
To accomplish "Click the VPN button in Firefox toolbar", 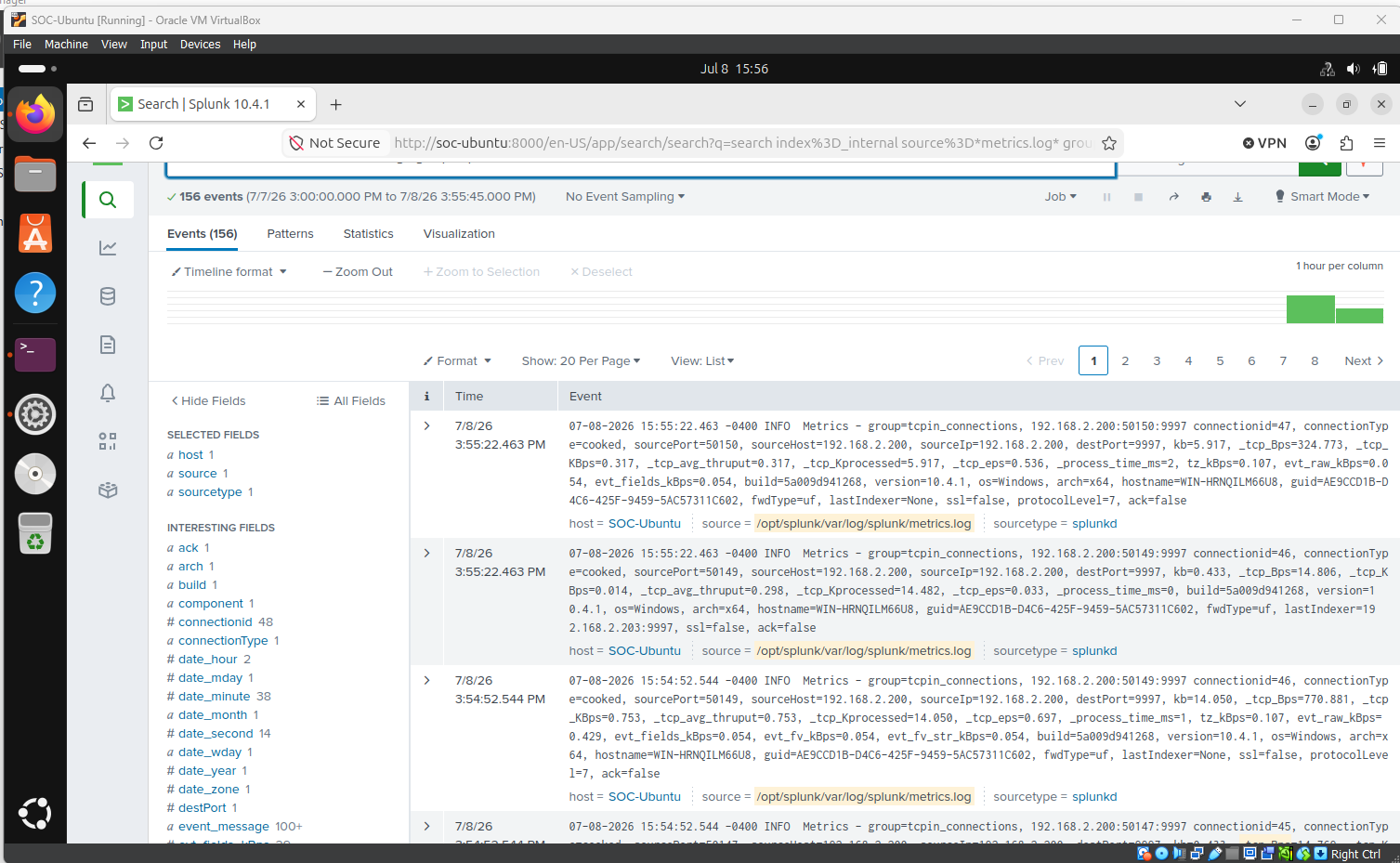I will pos(1264,143).
